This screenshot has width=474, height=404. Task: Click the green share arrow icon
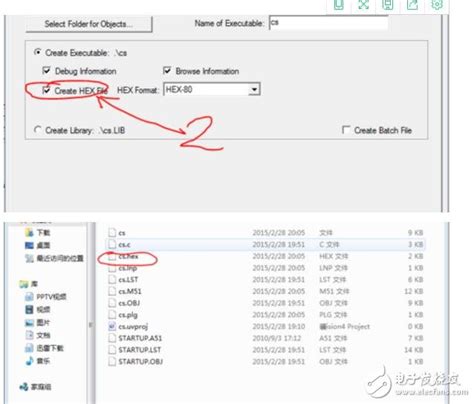(x=412, y=4)
